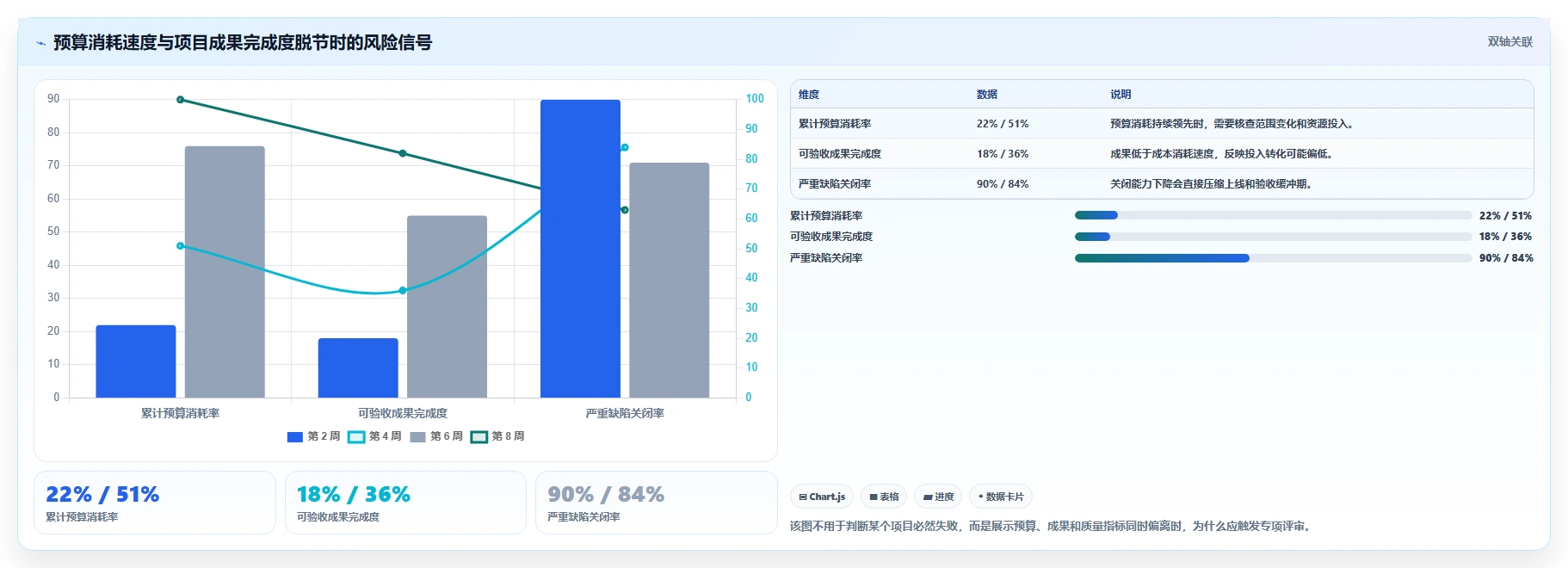
Task: Click the icon in the 数据卡片 tag
Action: click(x=980, y=497)
